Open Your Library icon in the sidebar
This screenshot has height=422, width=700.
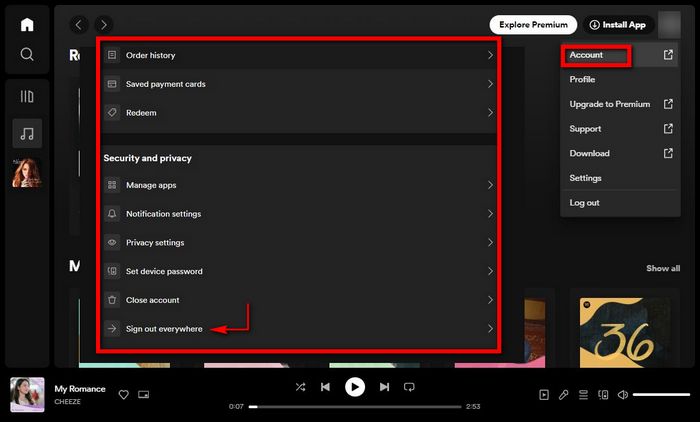coord(27,96)
